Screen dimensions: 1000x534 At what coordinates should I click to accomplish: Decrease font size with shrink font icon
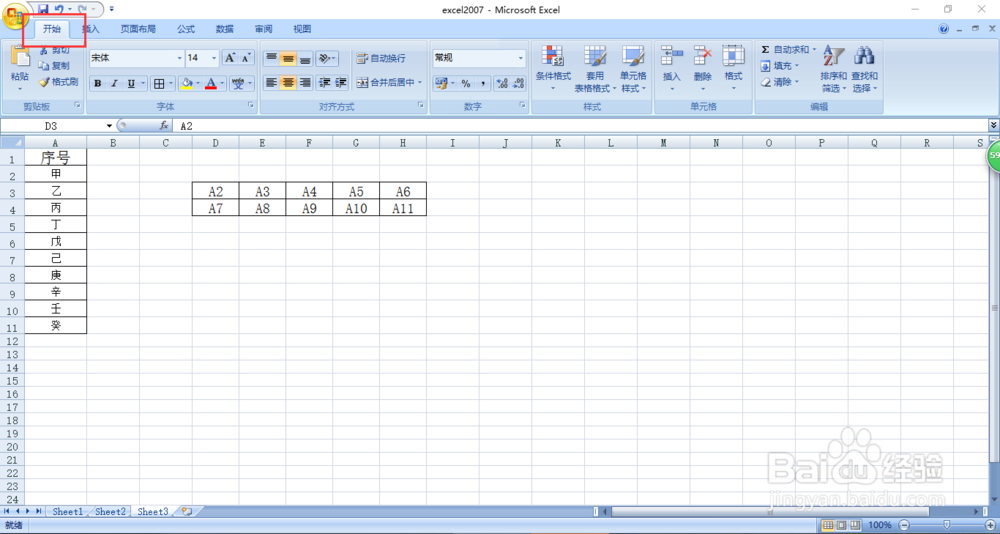click(246, 58)
